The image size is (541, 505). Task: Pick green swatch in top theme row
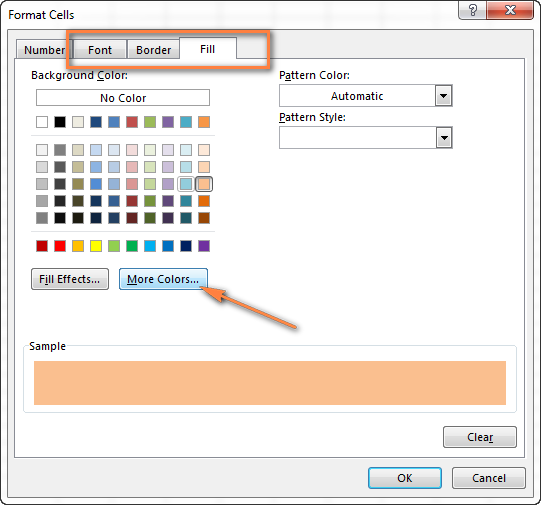click(150, 122)
